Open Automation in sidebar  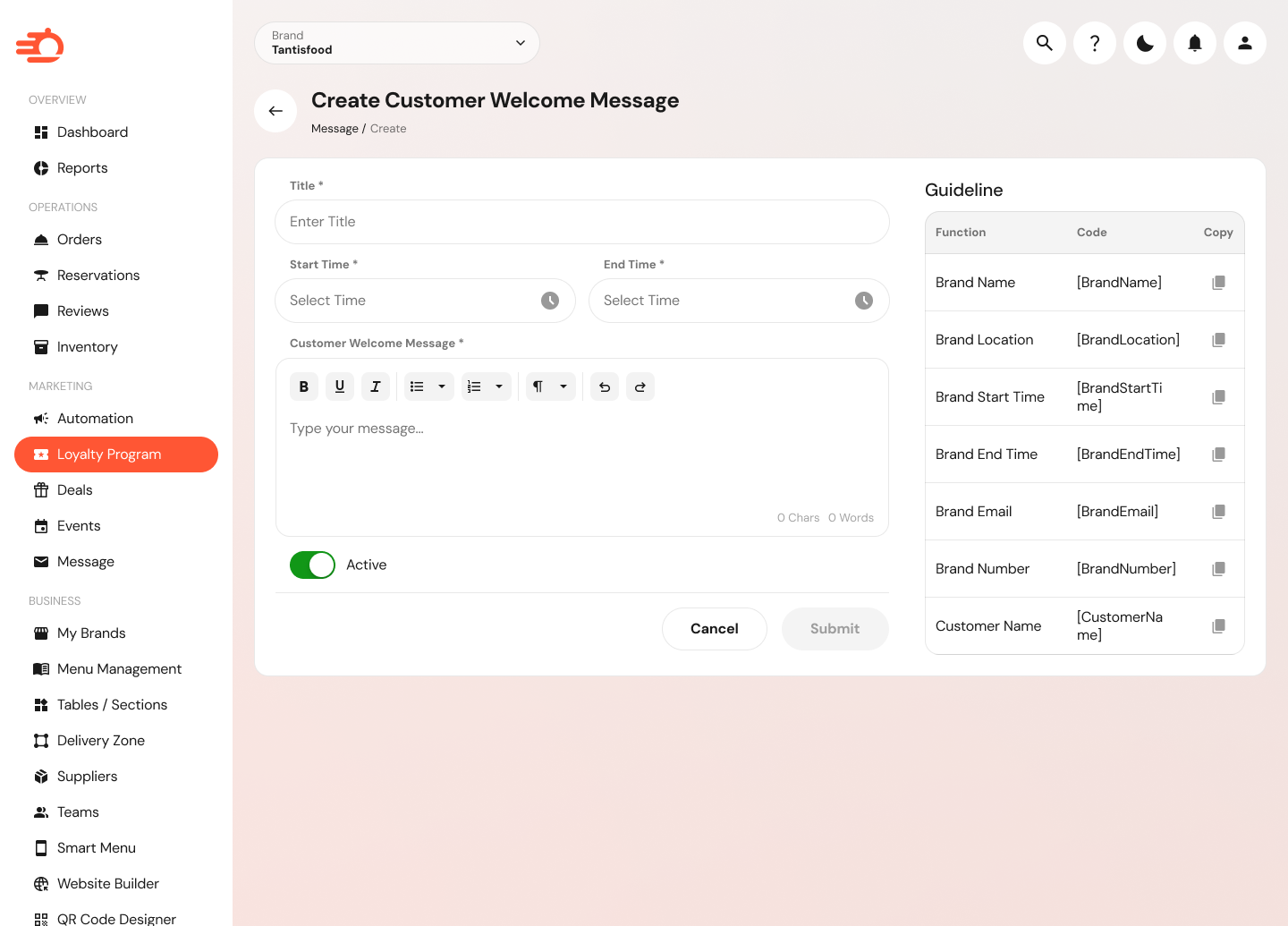[116, 419]
